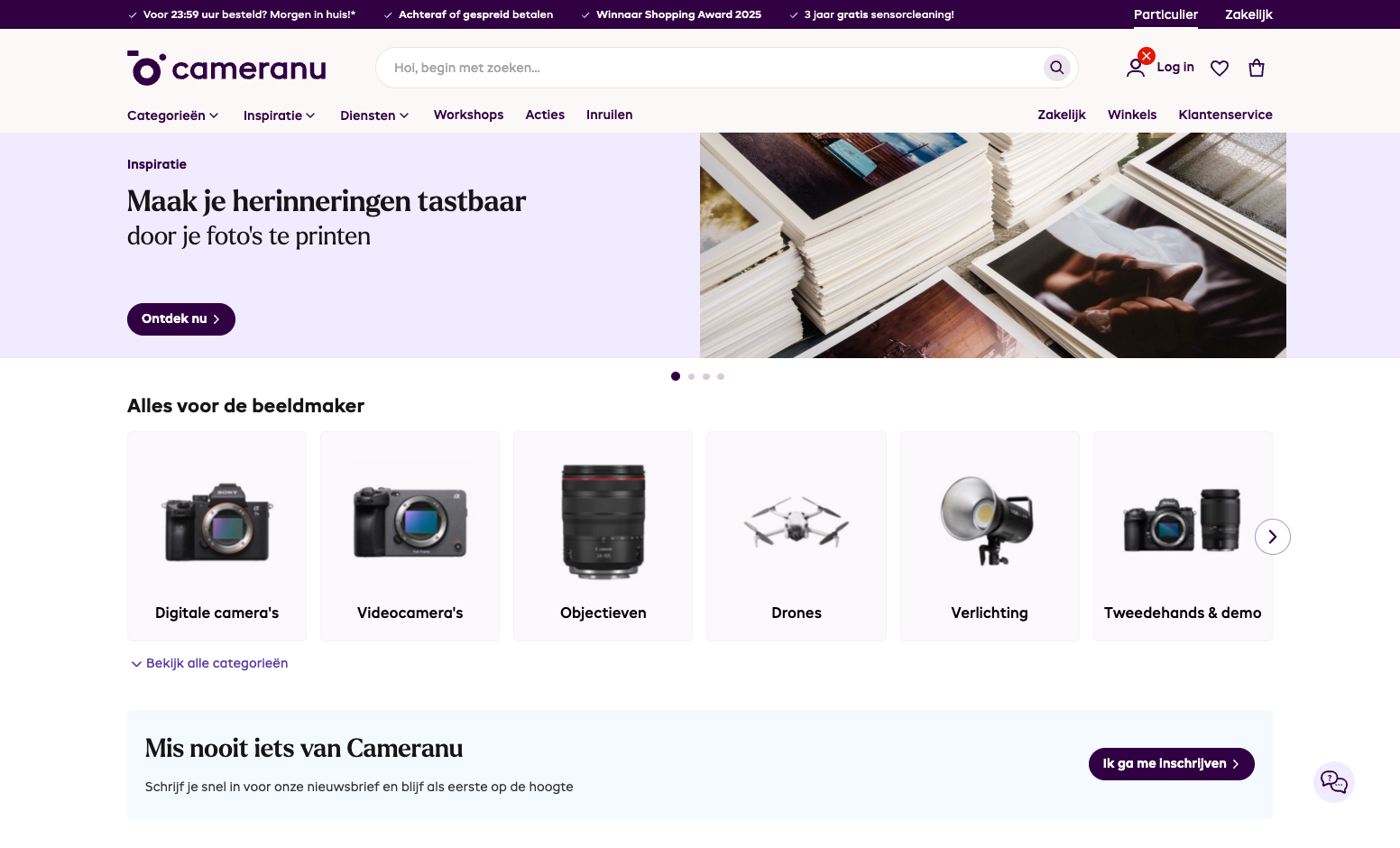Expand the Categorieën dropdown menu
Image resolution: width=1400 pixels, height=848 pixels.
pos(173,115)
